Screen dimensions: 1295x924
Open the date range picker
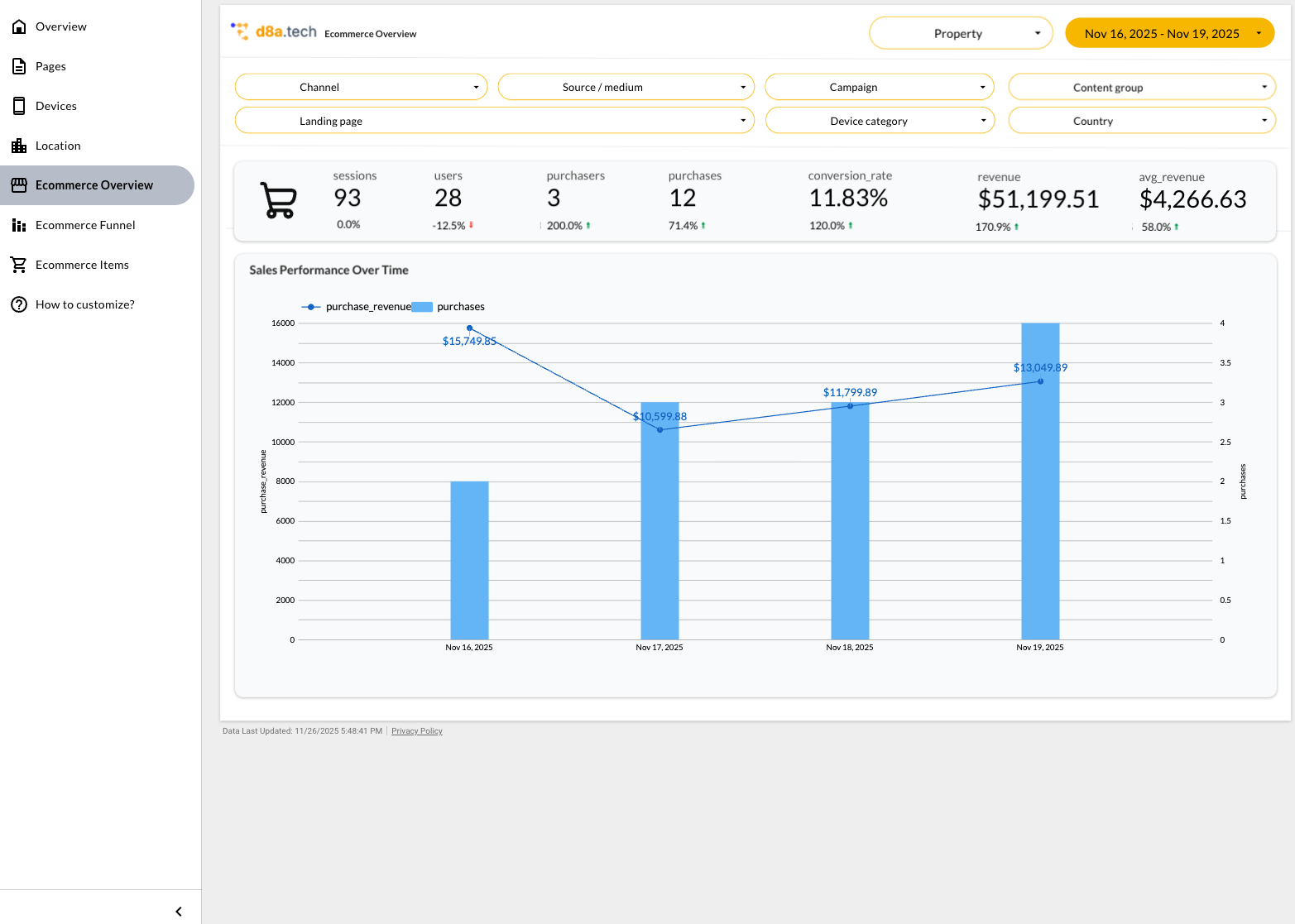[x=1168, y=33]
